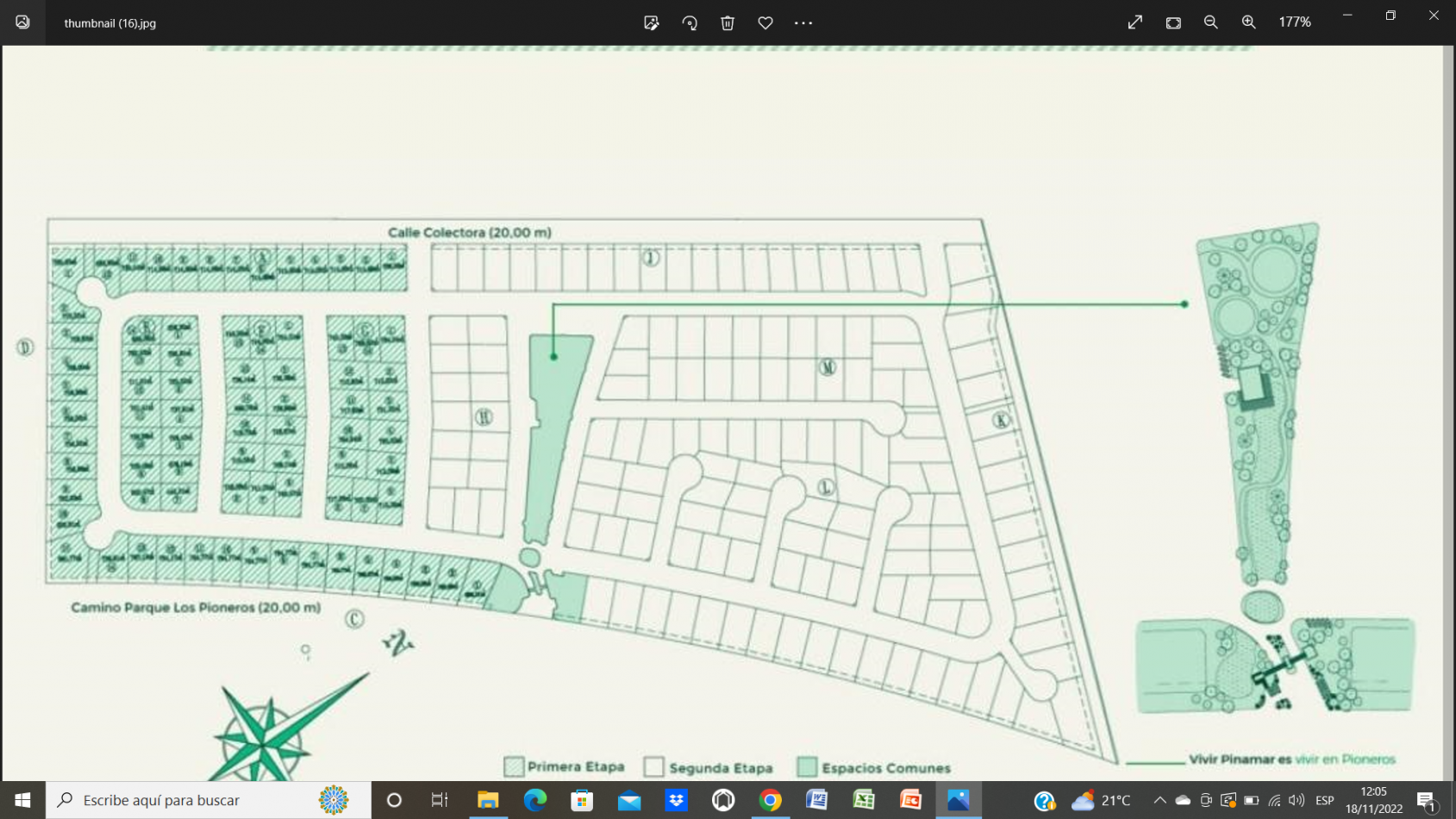Click thumbnail (16).jpg file title
The image size is (1456, 819).
[x=110, y=23]
